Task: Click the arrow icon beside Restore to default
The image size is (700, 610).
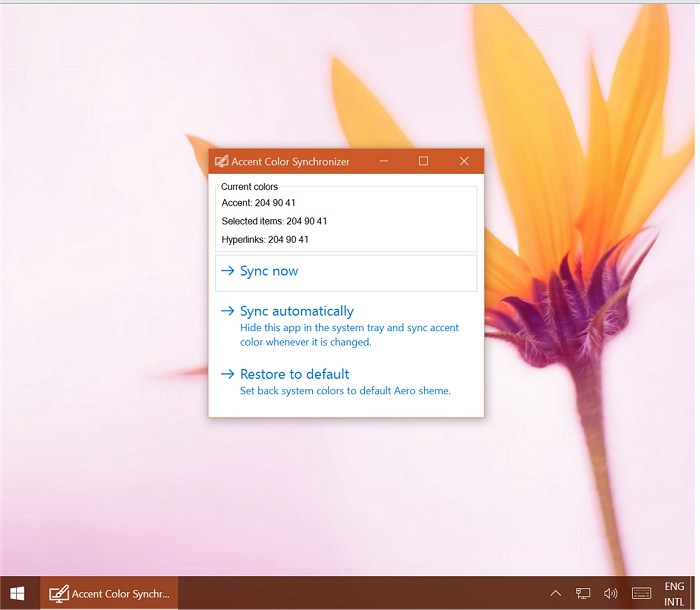Action: pos(228,374)
